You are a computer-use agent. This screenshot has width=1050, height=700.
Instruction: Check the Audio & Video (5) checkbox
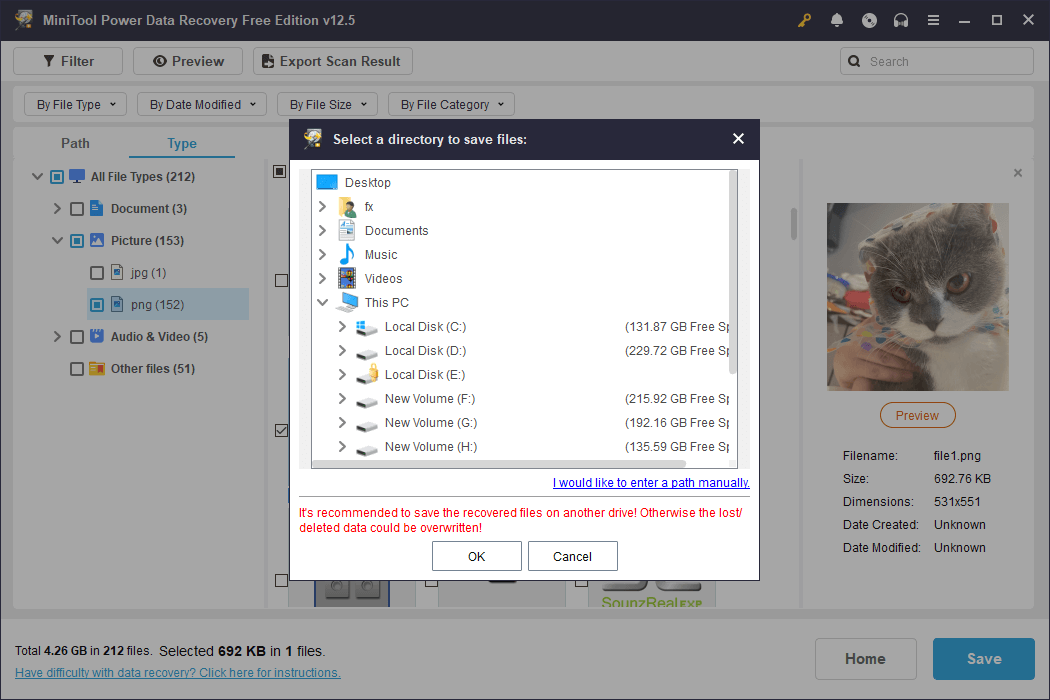[77, 337]
